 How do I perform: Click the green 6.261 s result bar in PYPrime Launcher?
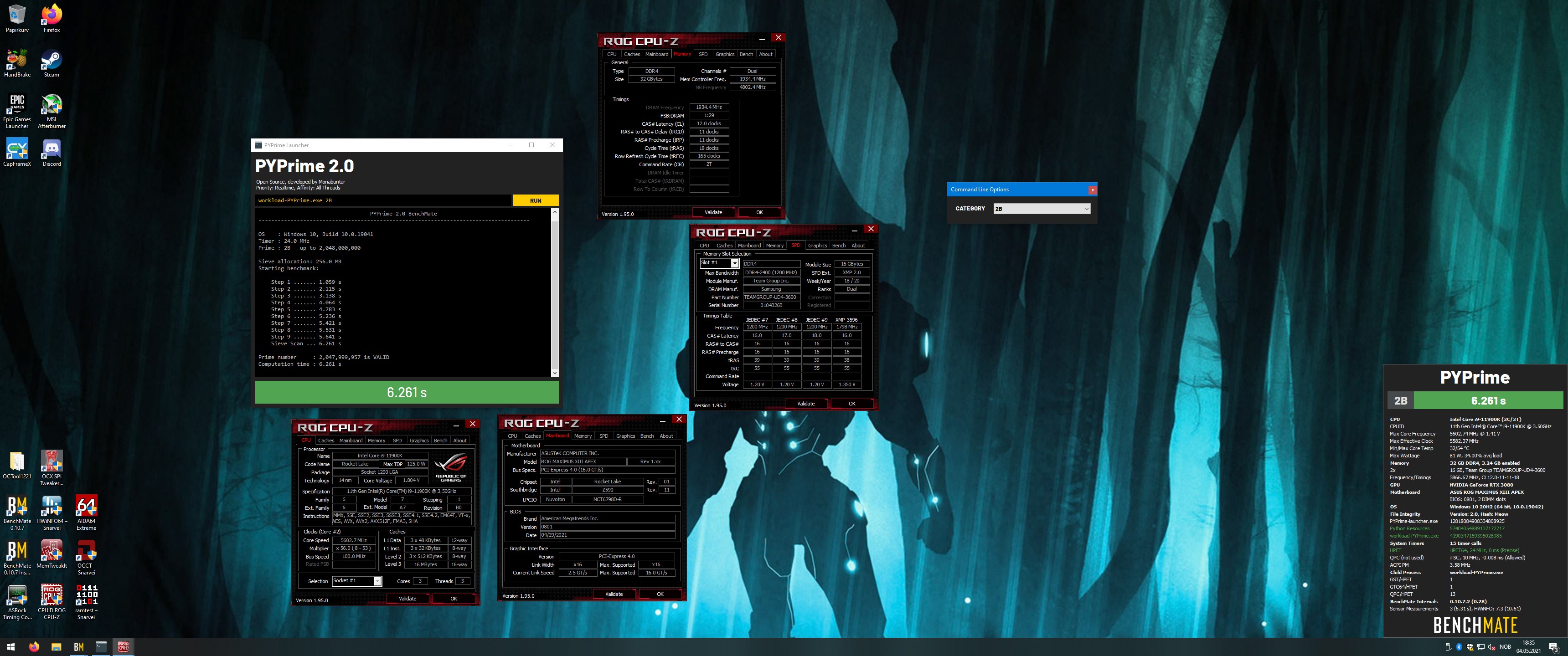pyautogui.click(x=407, y=393)
